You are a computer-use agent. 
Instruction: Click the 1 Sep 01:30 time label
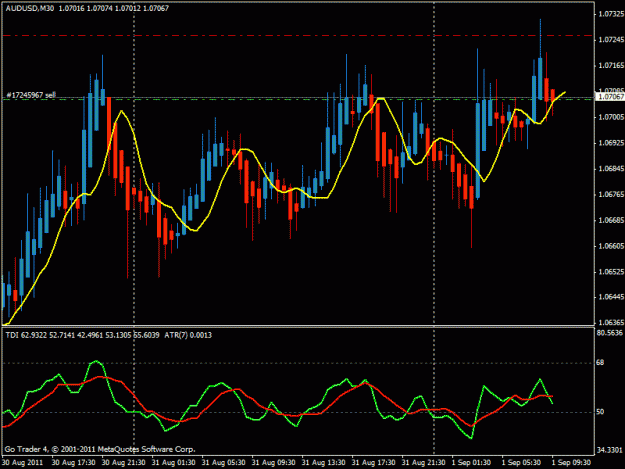[471, 463]
